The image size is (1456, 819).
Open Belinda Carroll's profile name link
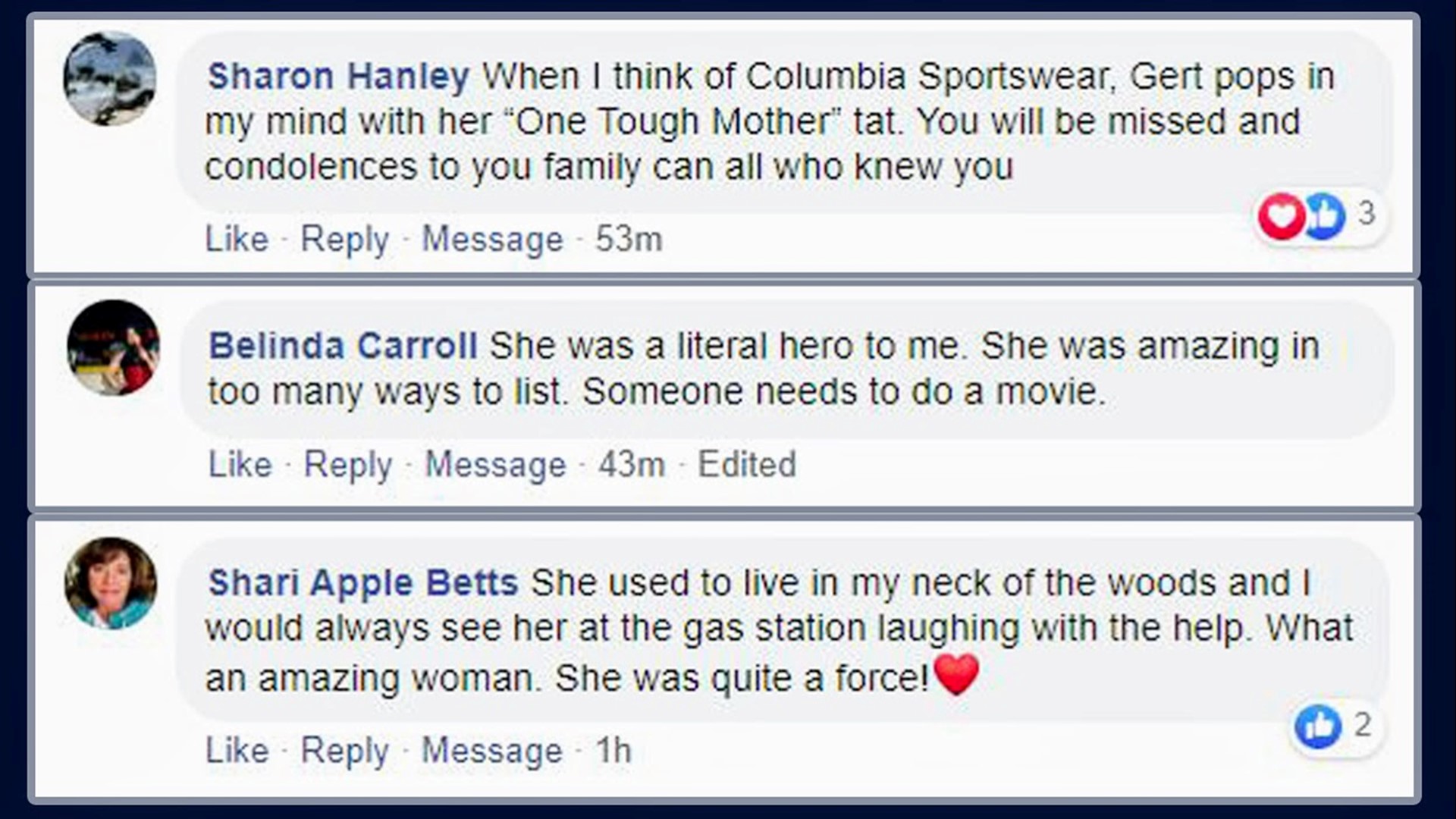coord(343,347)
